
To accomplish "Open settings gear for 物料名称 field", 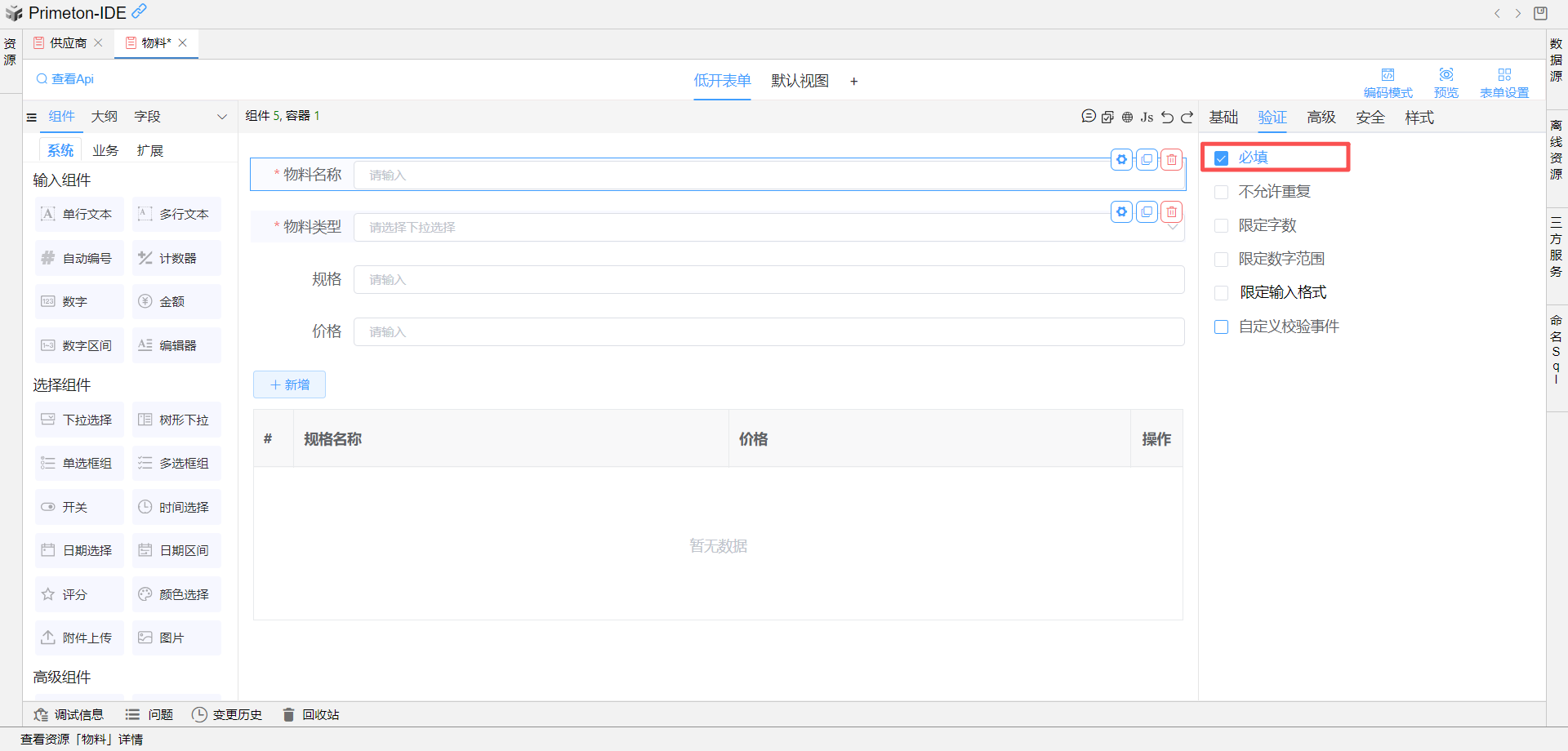I will pyautogui.click(x=1121, y=160).
